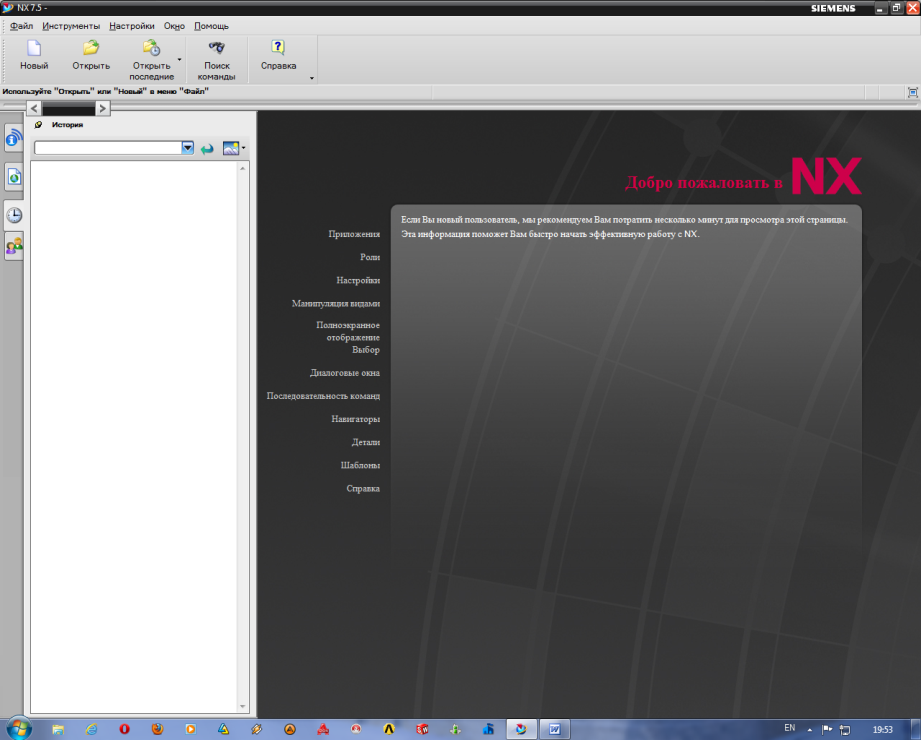Open the Навигаторы link
The width and height of the screenshot is (921, 740).
(x=355, y=419)
